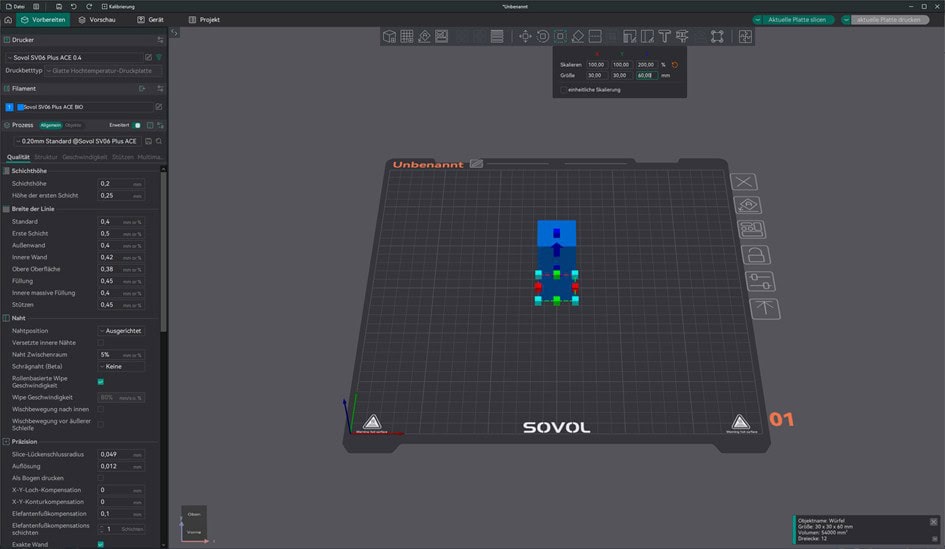Remove plate using the X icon
The width and height of the screenshot is (945, 549).
(744, 182)
